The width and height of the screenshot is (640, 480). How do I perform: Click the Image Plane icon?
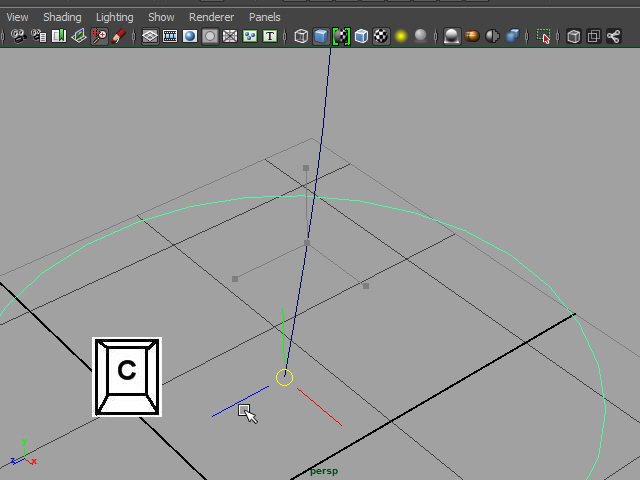pos(79,36)
